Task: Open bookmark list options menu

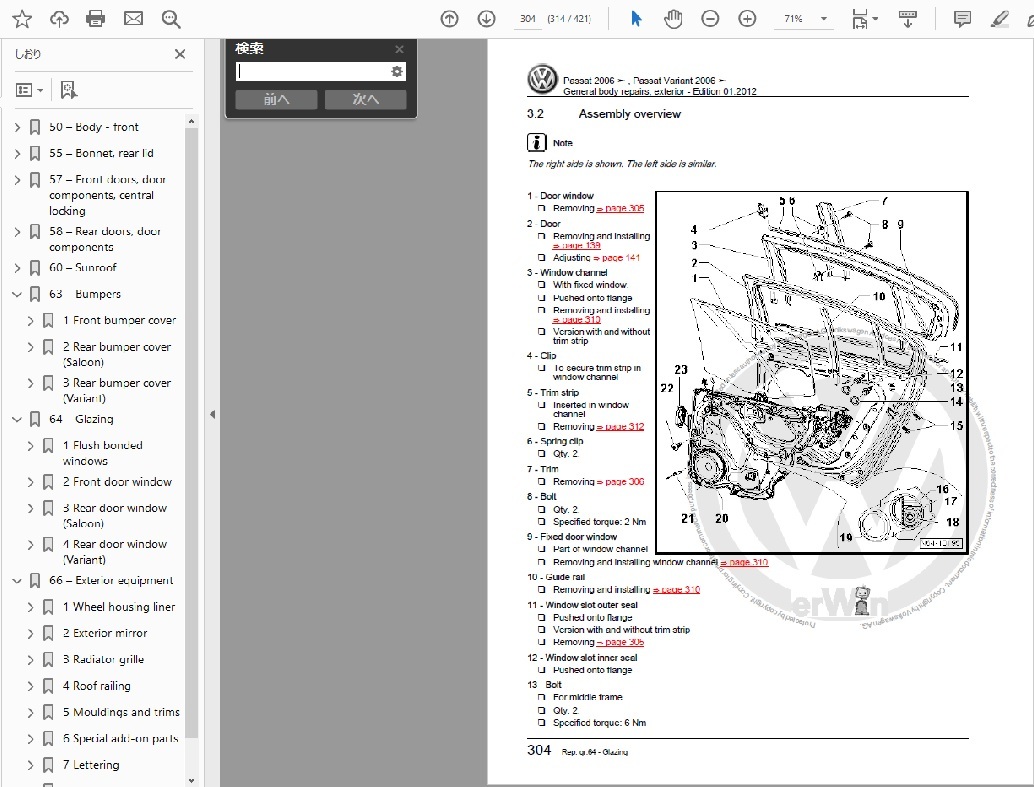Action: 29,90
